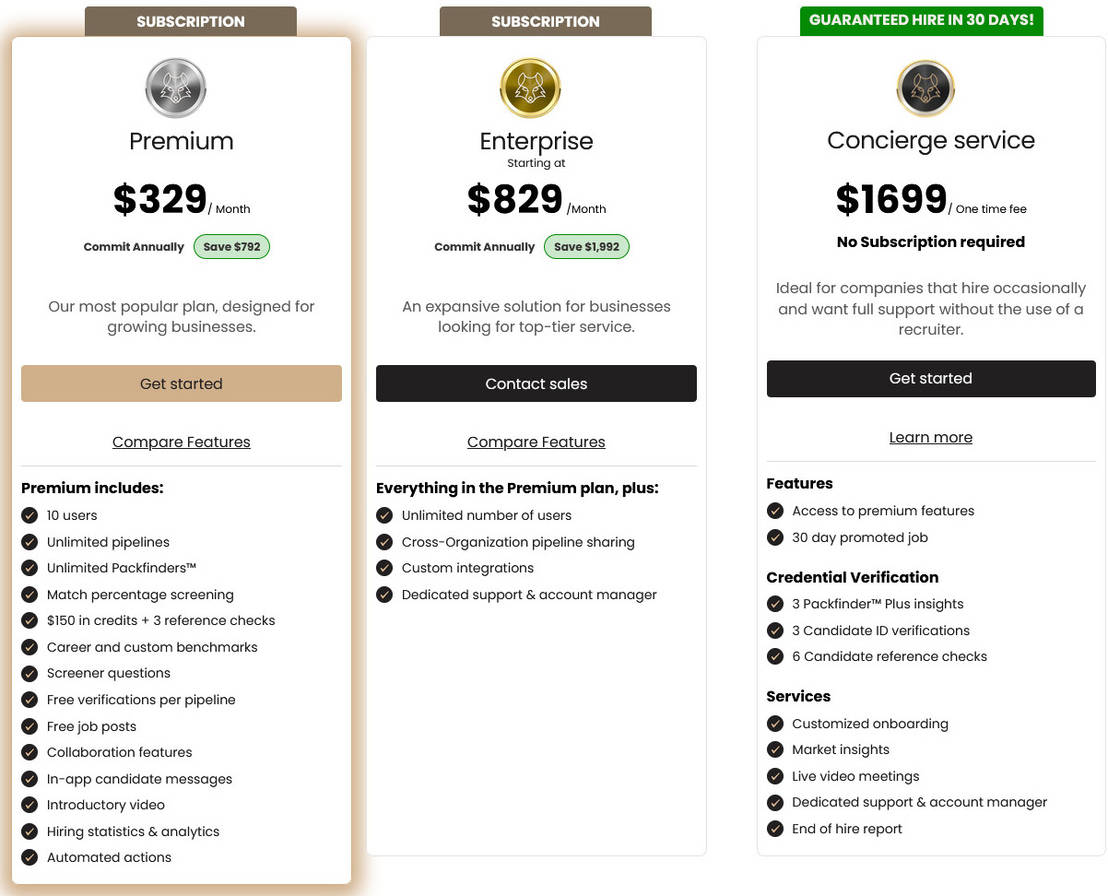1108x896 pixels.
Task: Open 'Compare Features' under Enterprise plan
Action: [536, 441]
